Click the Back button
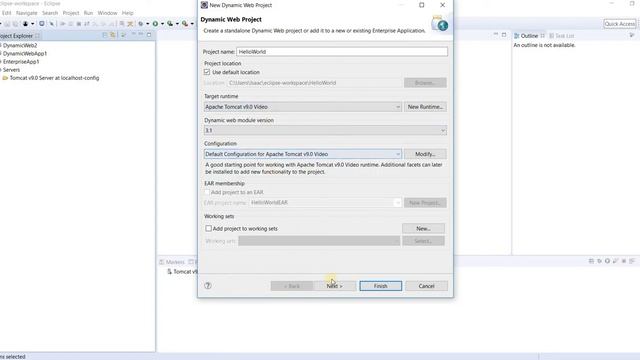The width and height of the screenshot is (640, 360). tap(291, 286)
